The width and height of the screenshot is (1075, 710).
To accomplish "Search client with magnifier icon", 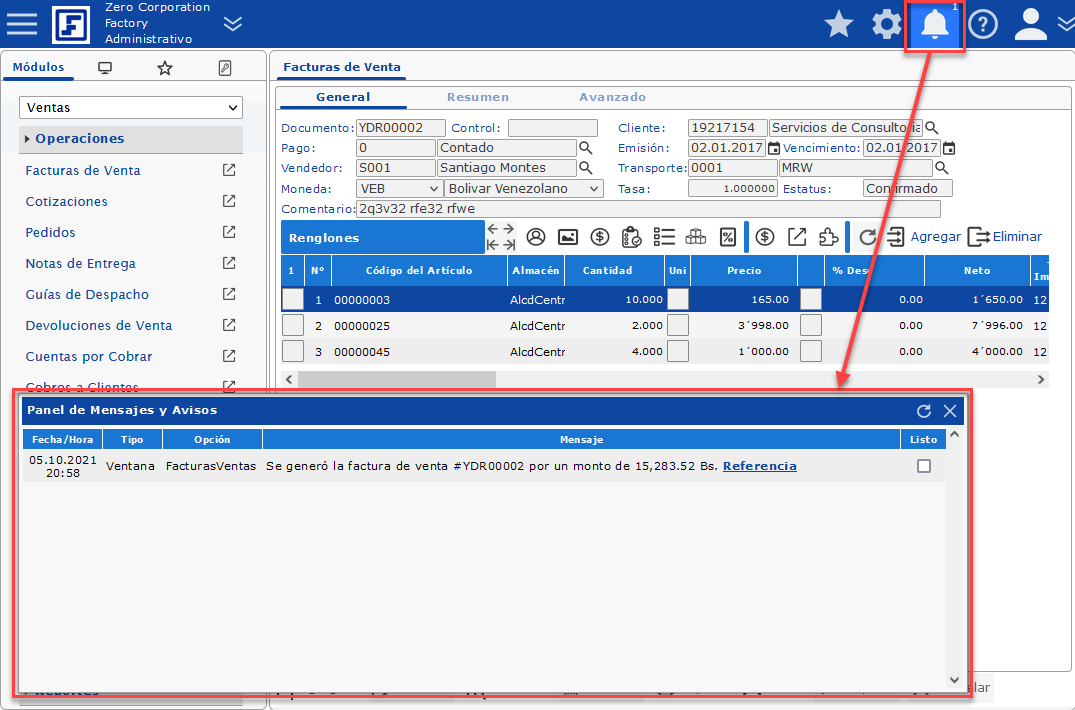I will pos(931,128).
